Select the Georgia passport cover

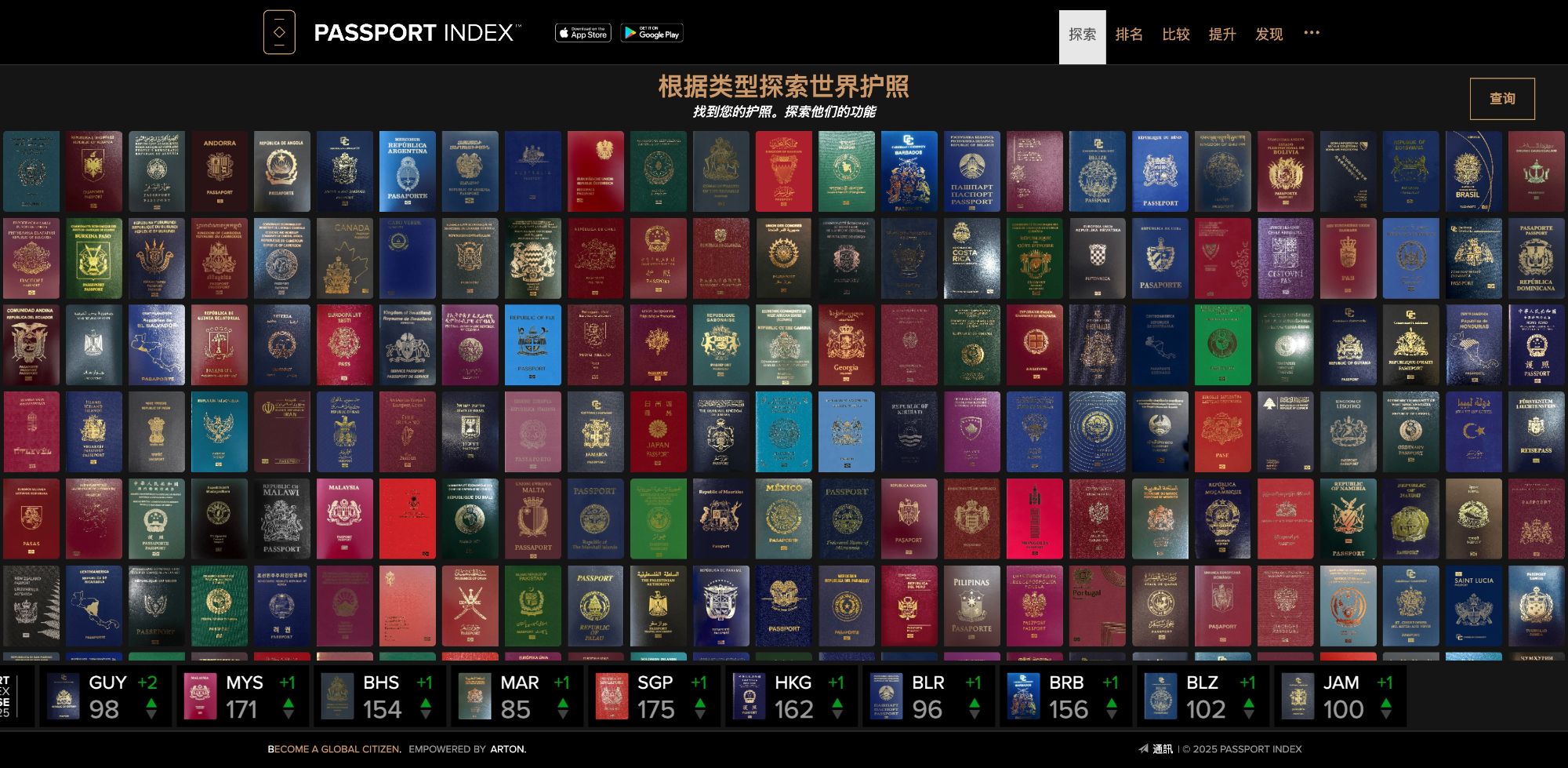[x=847, y=346]
